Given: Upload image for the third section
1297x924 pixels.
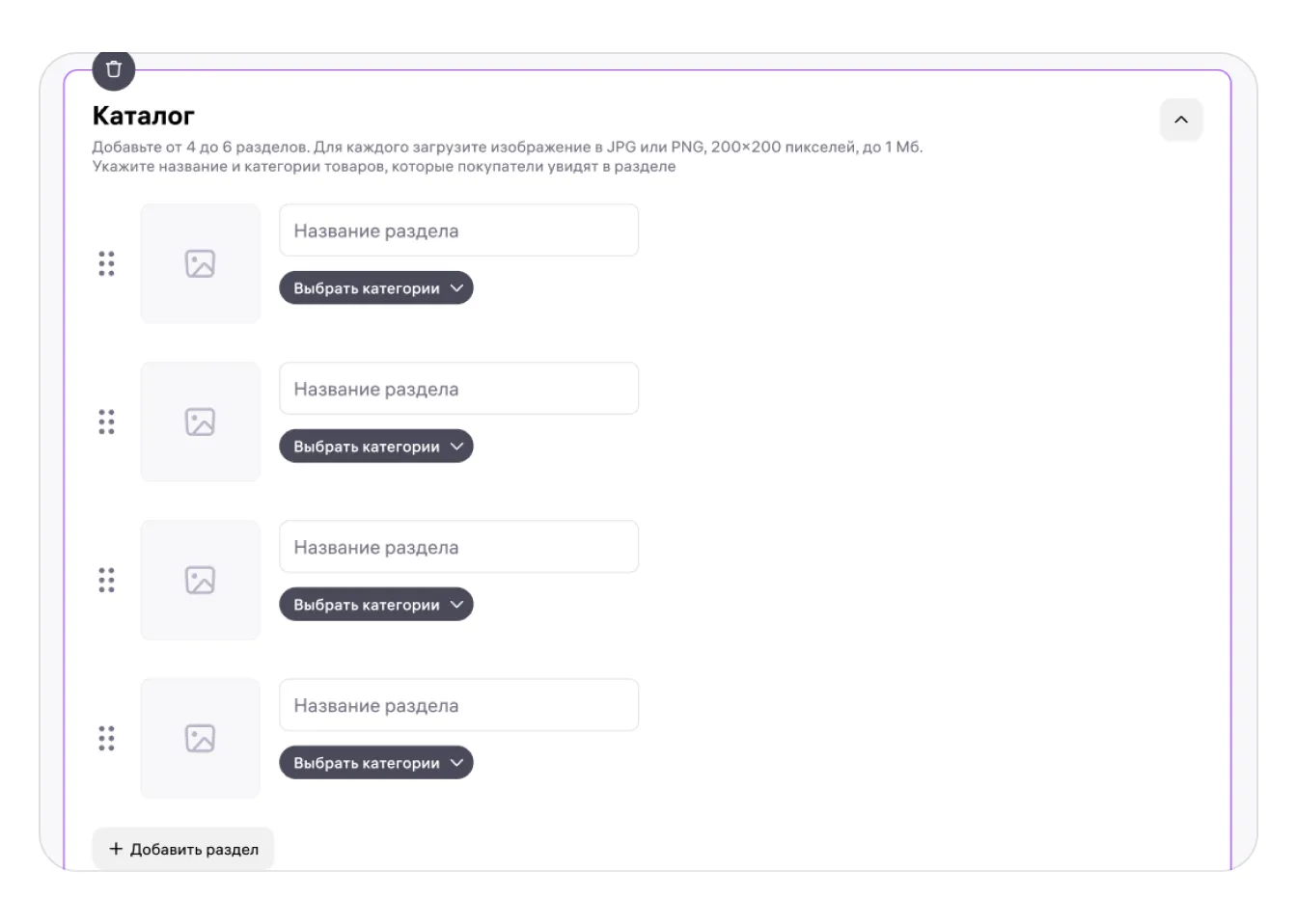Looking at the screenshot, I should 200,580.
